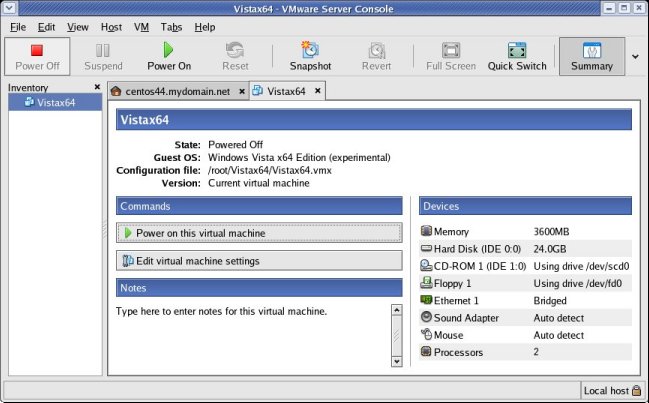Open the File menu
Screen dimensions: 649x403
point(18,27)
